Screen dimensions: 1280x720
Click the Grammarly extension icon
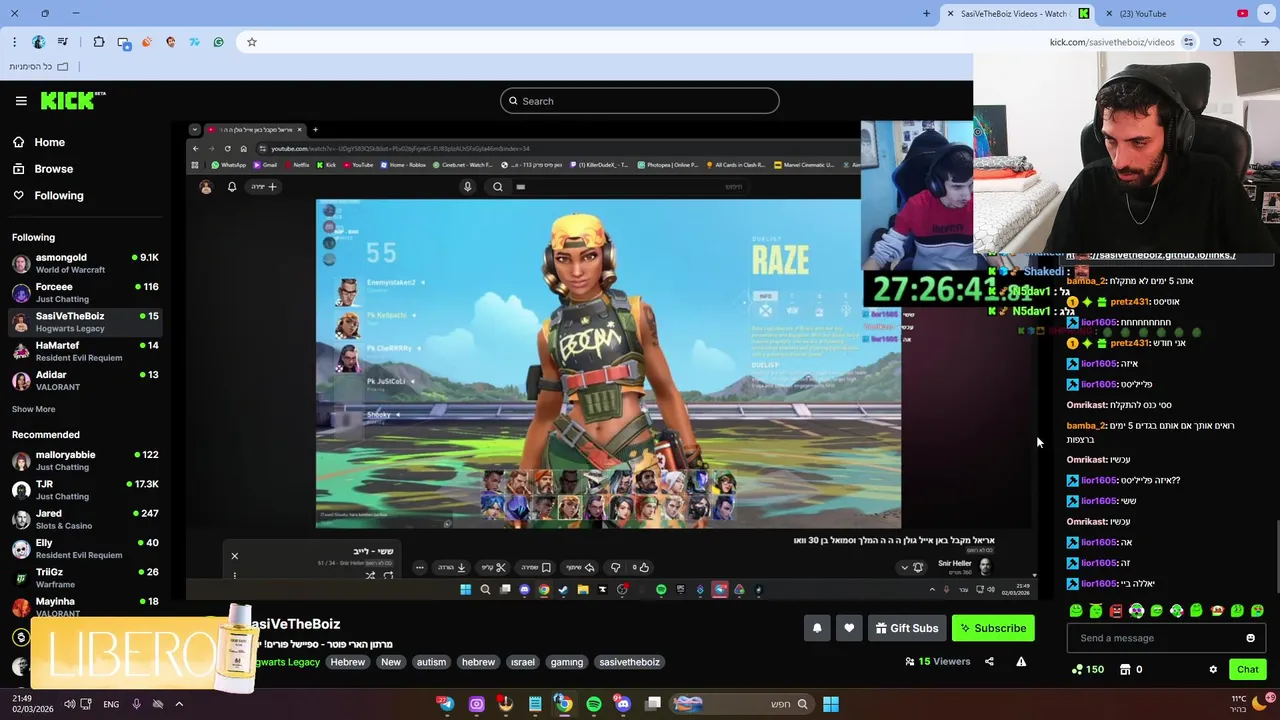[218, 42]
